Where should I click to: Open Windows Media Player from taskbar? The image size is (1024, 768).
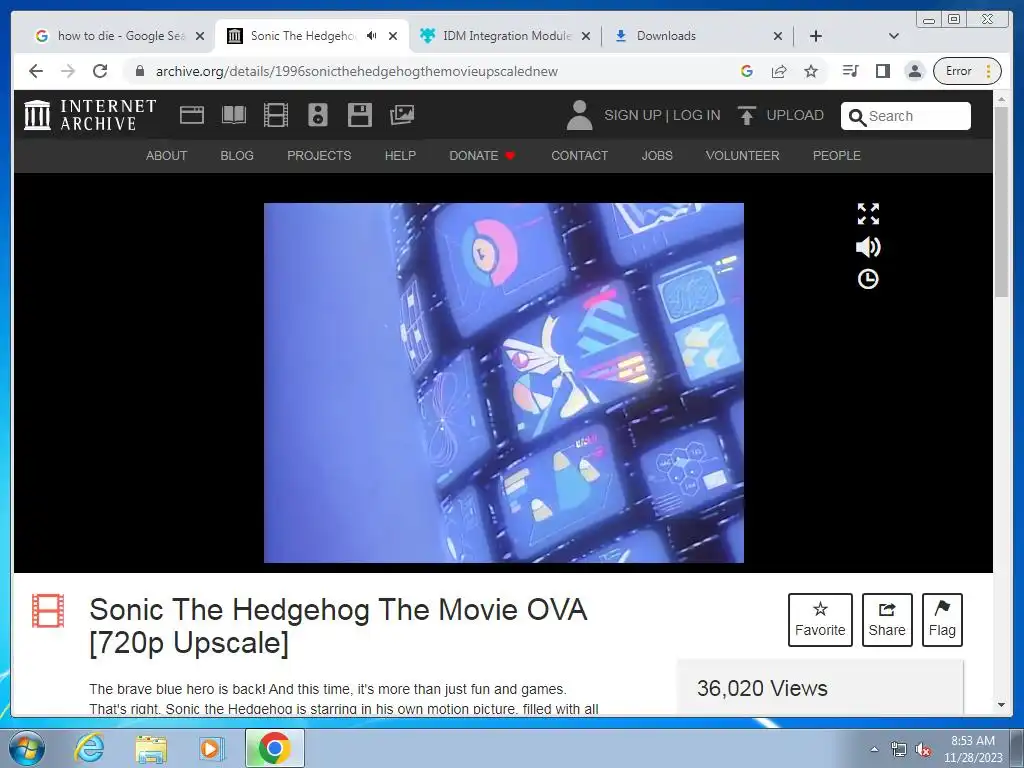210,748
